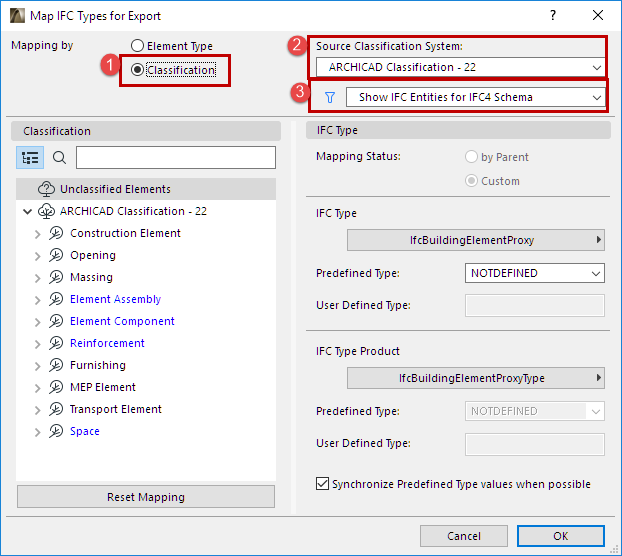Select Construction Element tree item
Viewport: 622px width, 556px height.
pyautogui.click(x=125, y=233)
